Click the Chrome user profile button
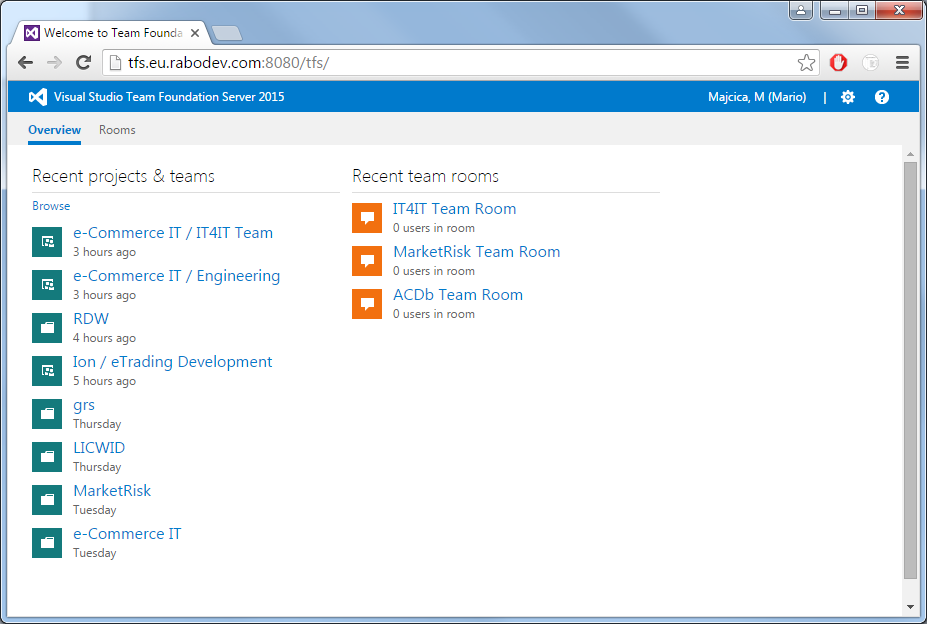 [801, 10]
